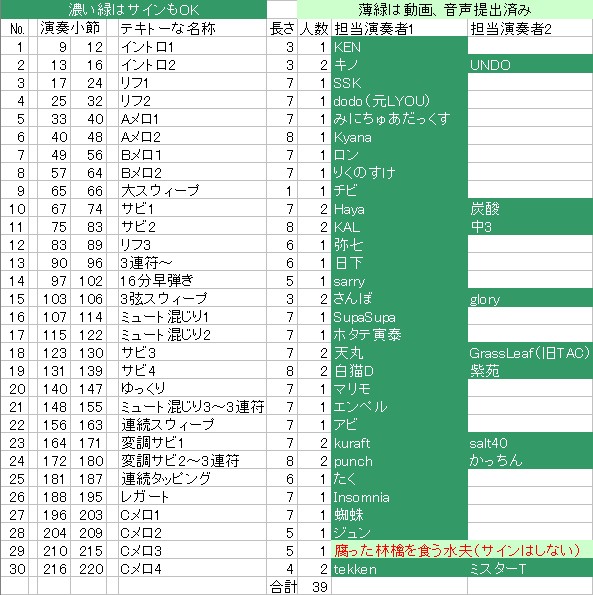Click the チビ performer cell
This screenshot has height=595, width=593.
tap(400, 191)
